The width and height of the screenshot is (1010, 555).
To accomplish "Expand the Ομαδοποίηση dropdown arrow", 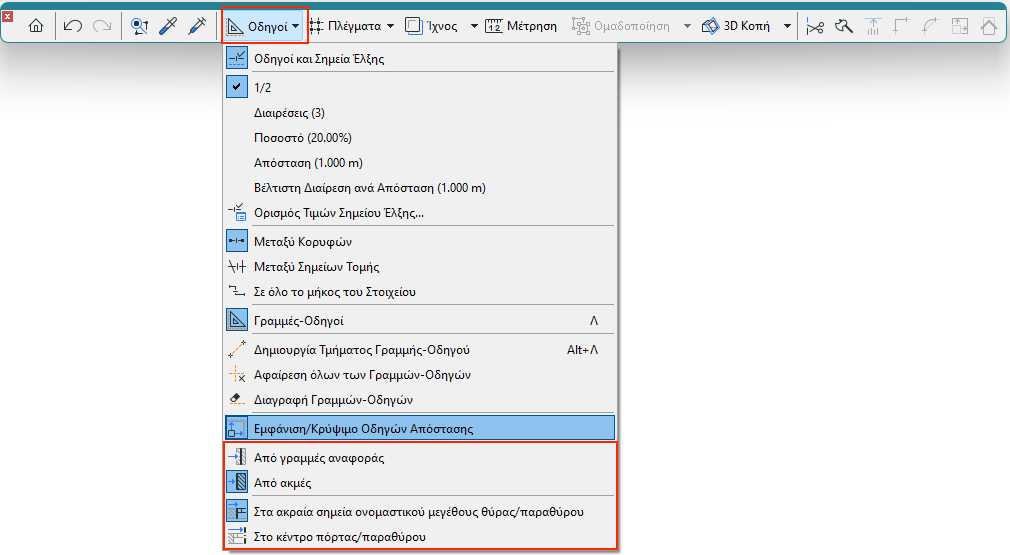I will click(x=687, y=26).
